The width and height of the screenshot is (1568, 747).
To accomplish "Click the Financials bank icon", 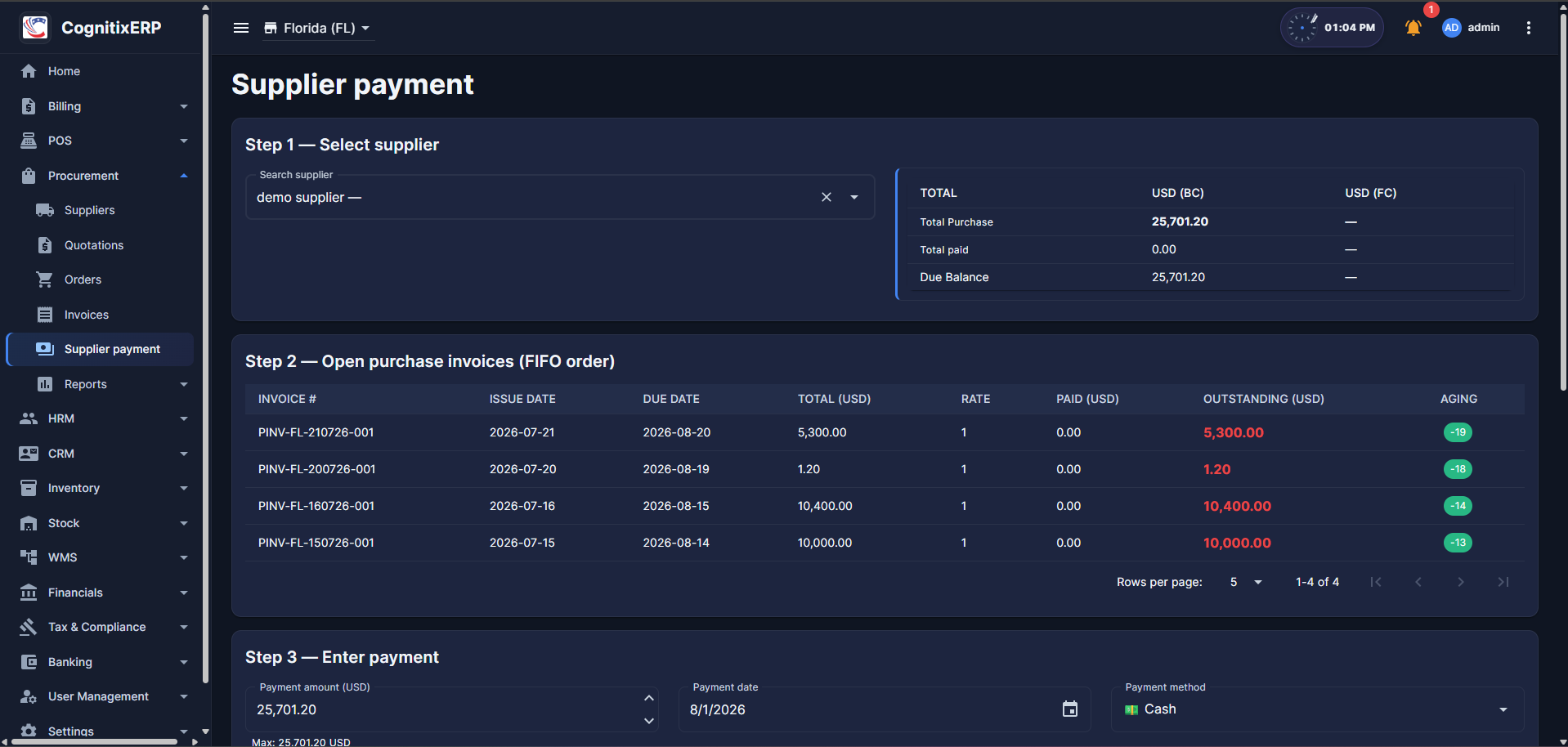I will 29,593.
